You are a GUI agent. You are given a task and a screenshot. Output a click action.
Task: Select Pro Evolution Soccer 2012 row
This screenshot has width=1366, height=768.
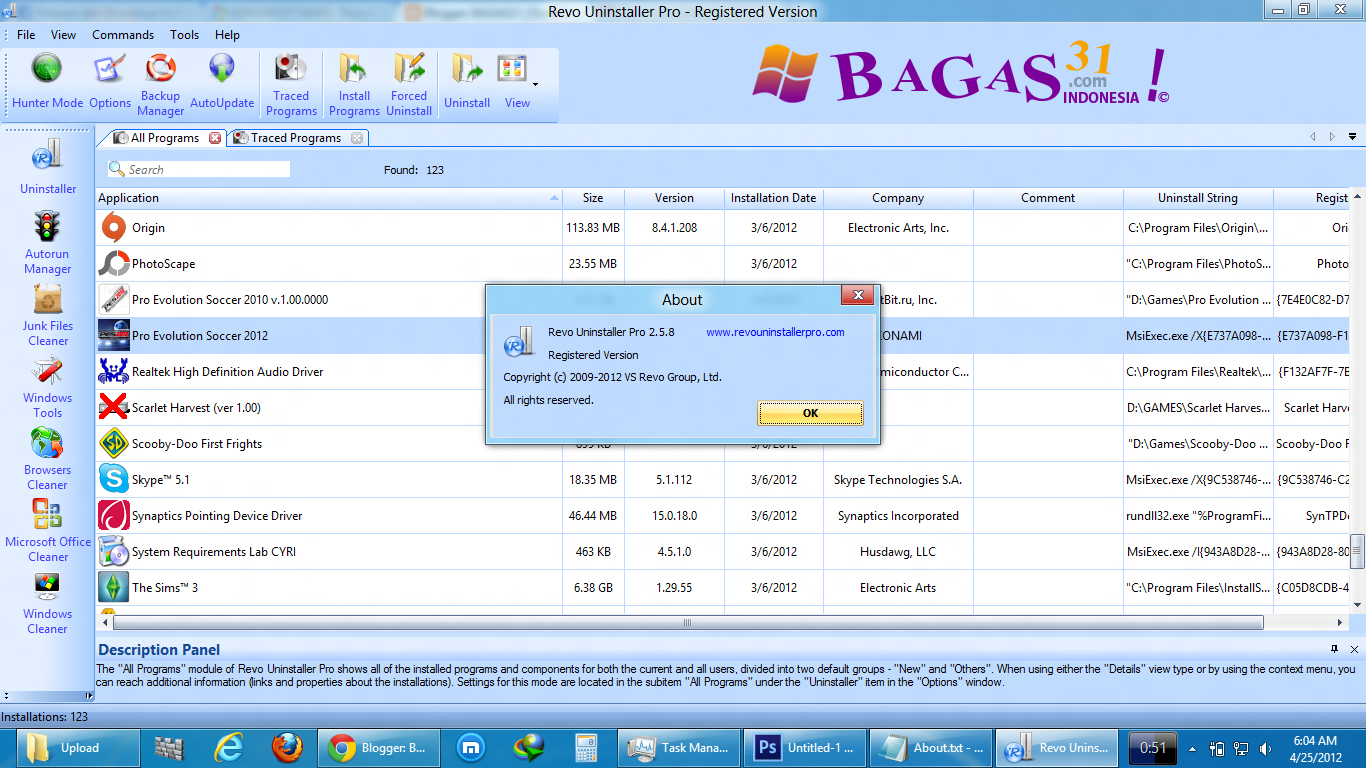721,336
